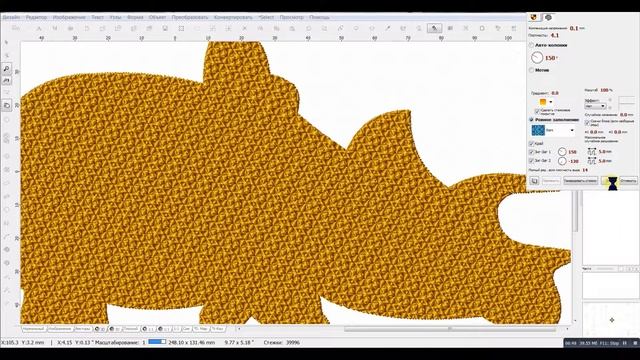Toggle the Сдвиг блока checkbox

[x=587, y=122]
